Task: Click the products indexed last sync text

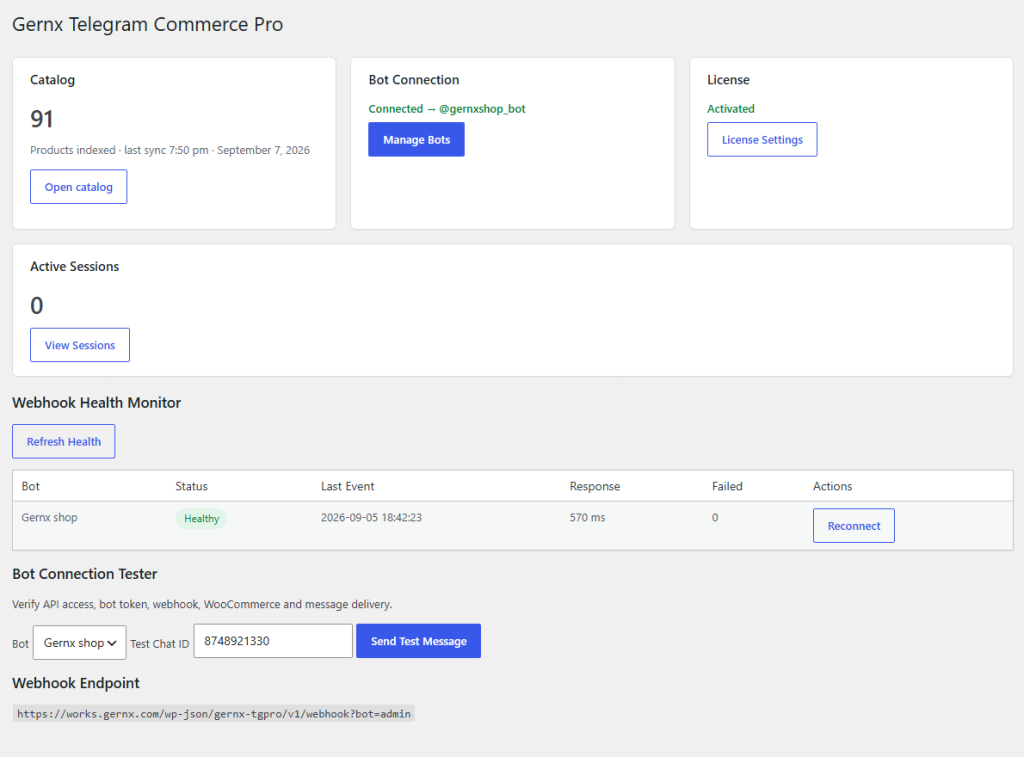Action: click(x=170, y=150)
